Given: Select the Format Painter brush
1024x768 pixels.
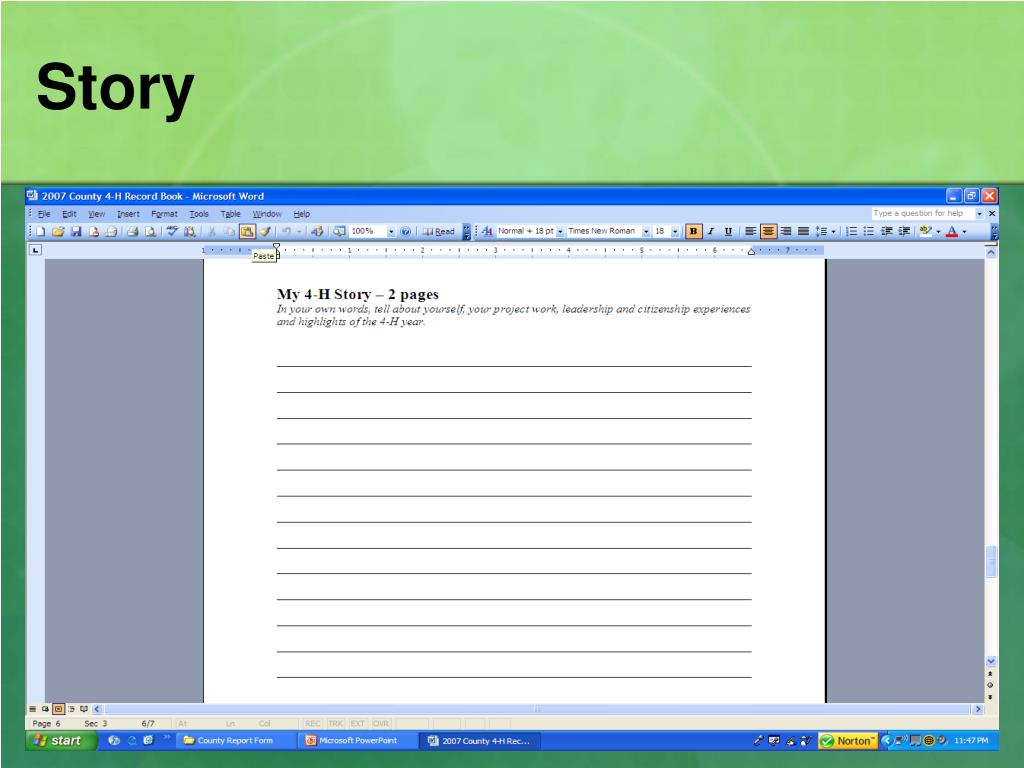Looking at the screenshot, I should 264,231.
